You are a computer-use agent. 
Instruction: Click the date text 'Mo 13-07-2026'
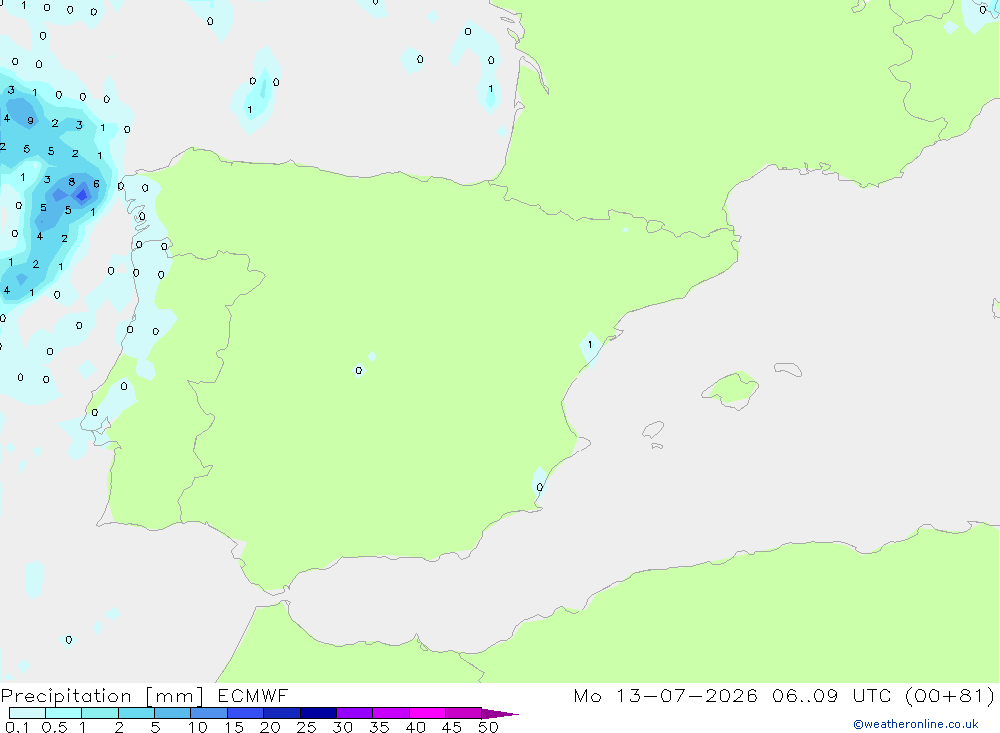coord(665,696)
